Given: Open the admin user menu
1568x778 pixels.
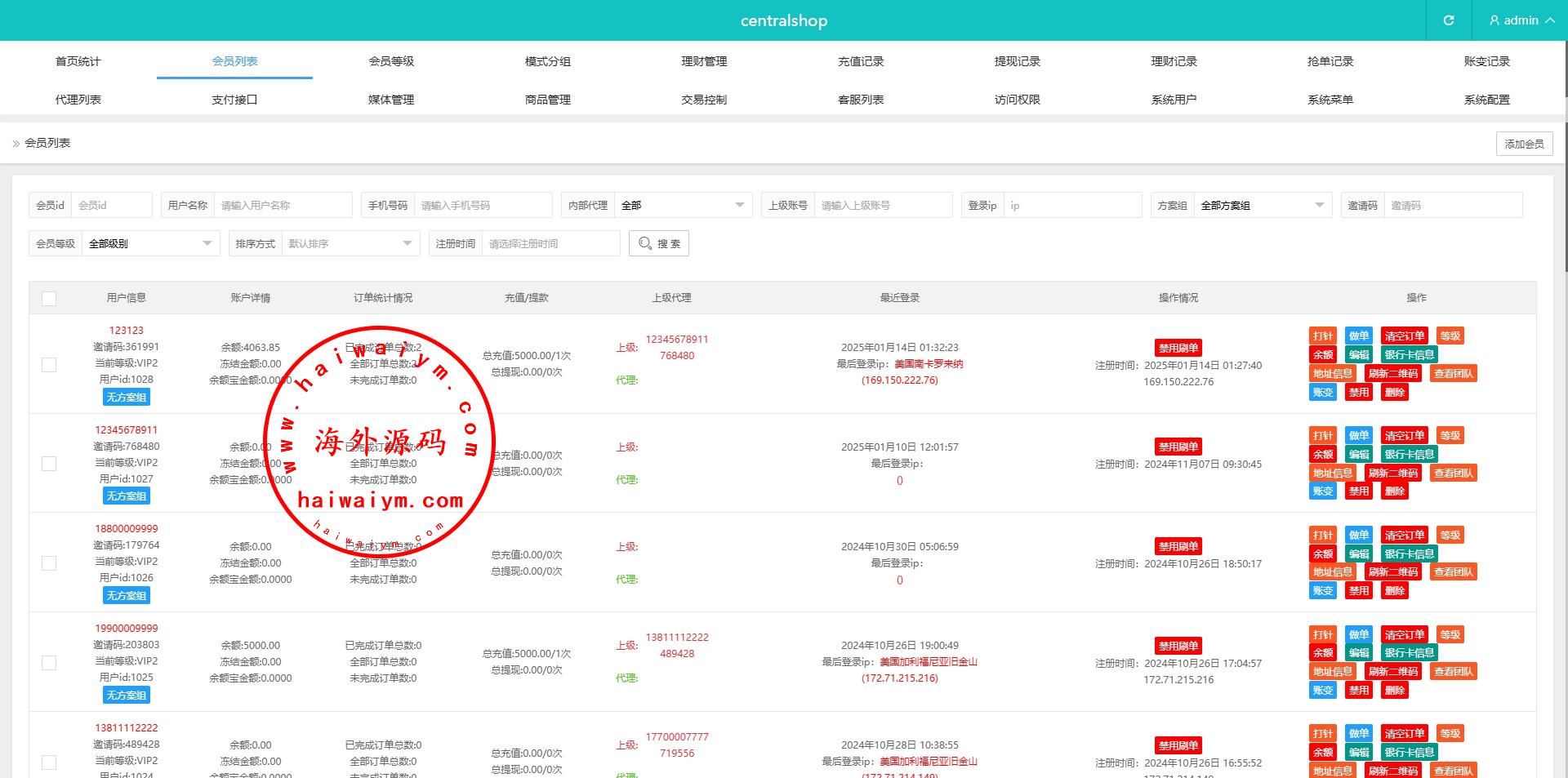Looking at the screenshot, I should (x=1521, y=20).
